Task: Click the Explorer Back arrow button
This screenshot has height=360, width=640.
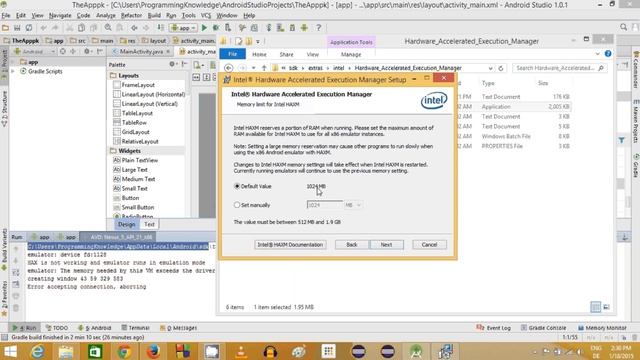Action: (x=229, y=68)
